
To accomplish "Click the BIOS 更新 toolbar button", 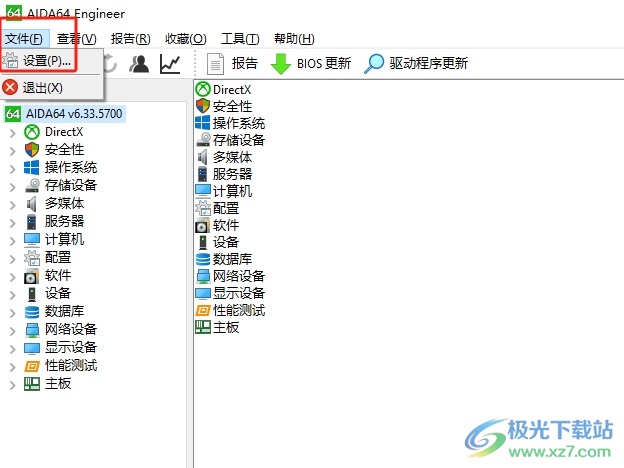I will [311, 64].
